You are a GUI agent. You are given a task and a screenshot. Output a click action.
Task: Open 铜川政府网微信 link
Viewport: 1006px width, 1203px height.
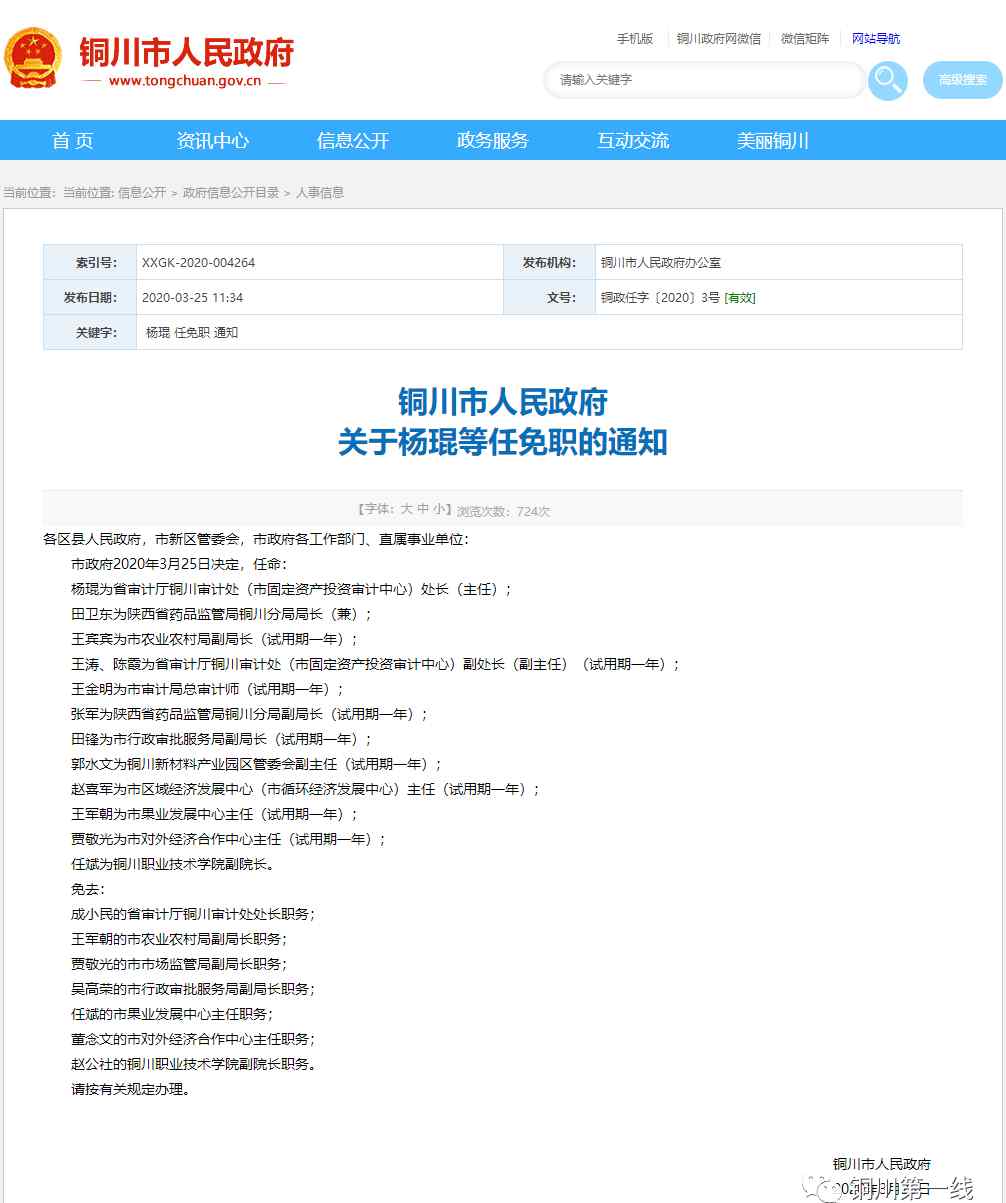(x=718, y=39)
